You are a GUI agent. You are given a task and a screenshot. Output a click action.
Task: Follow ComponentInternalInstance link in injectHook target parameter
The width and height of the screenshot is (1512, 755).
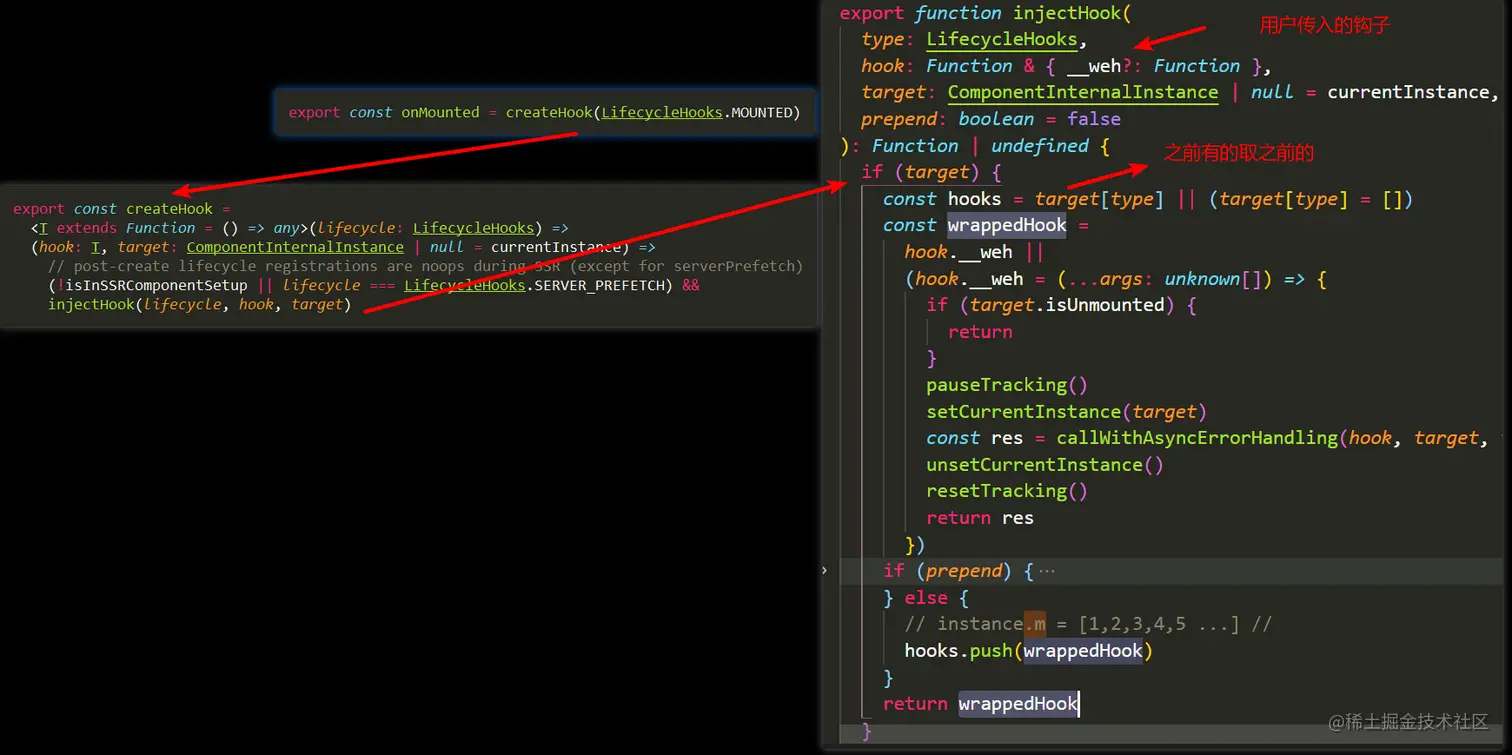(x=1083, y=92)
